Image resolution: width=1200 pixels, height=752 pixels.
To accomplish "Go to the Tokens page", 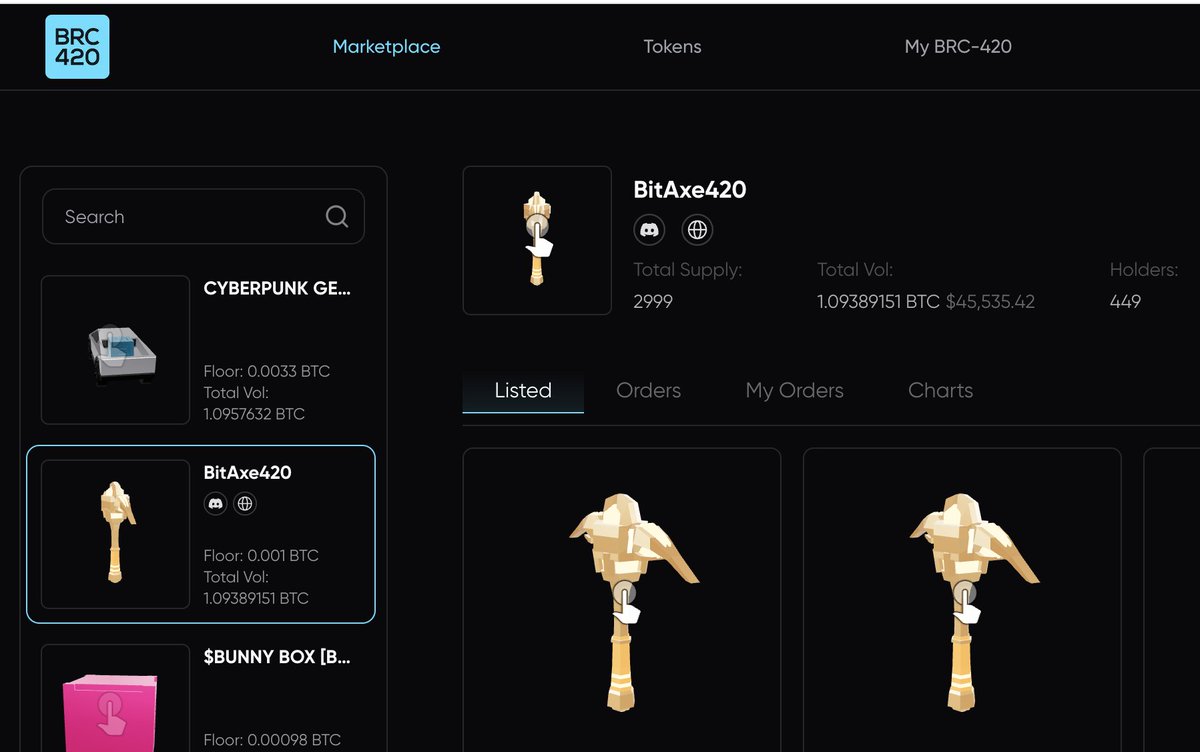I will 672,47.
